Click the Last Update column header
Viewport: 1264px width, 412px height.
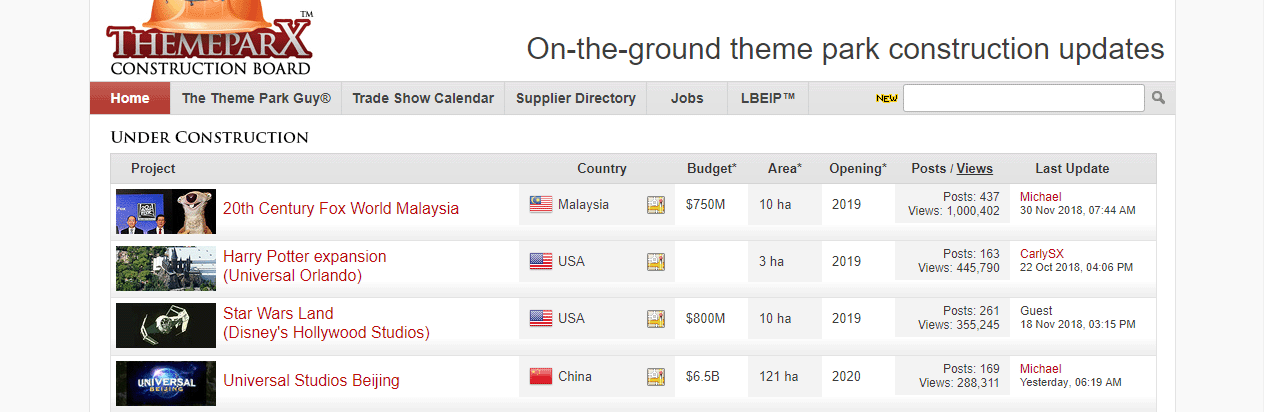coord(1072,169)
